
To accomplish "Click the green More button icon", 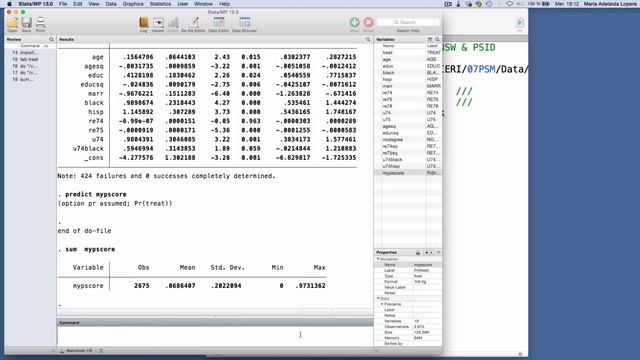I will pyautogui.click(x=354, y=22).
